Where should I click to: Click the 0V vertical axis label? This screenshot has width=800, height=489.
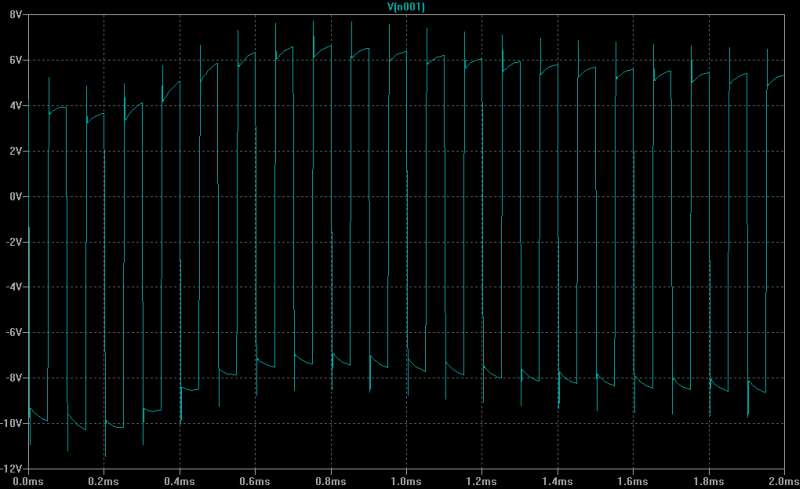pyautogui.click(x=16, y=197)
